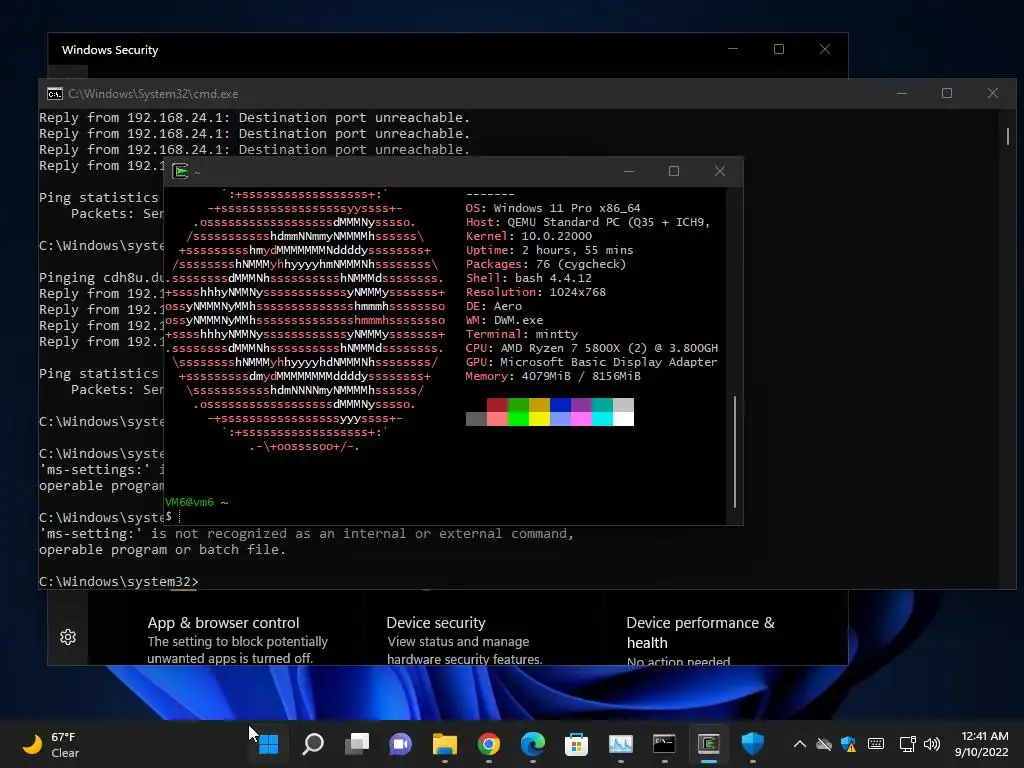1024x768 pixels.
Task: Close the mintty terminal window
Action: (720, 171)
